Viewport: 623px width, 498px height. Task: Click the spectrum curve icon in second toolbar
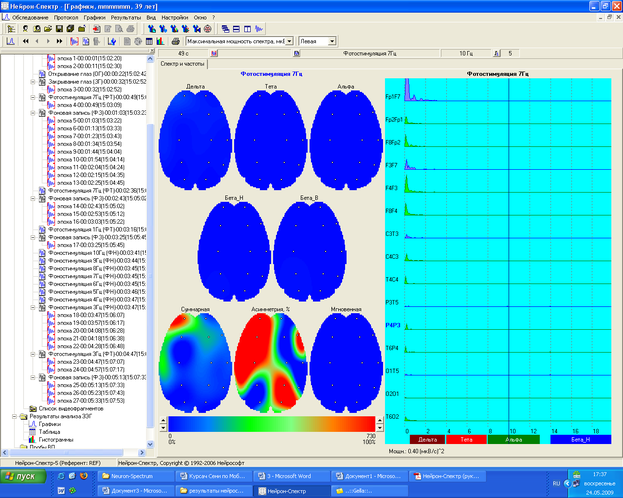coord(11,41)
